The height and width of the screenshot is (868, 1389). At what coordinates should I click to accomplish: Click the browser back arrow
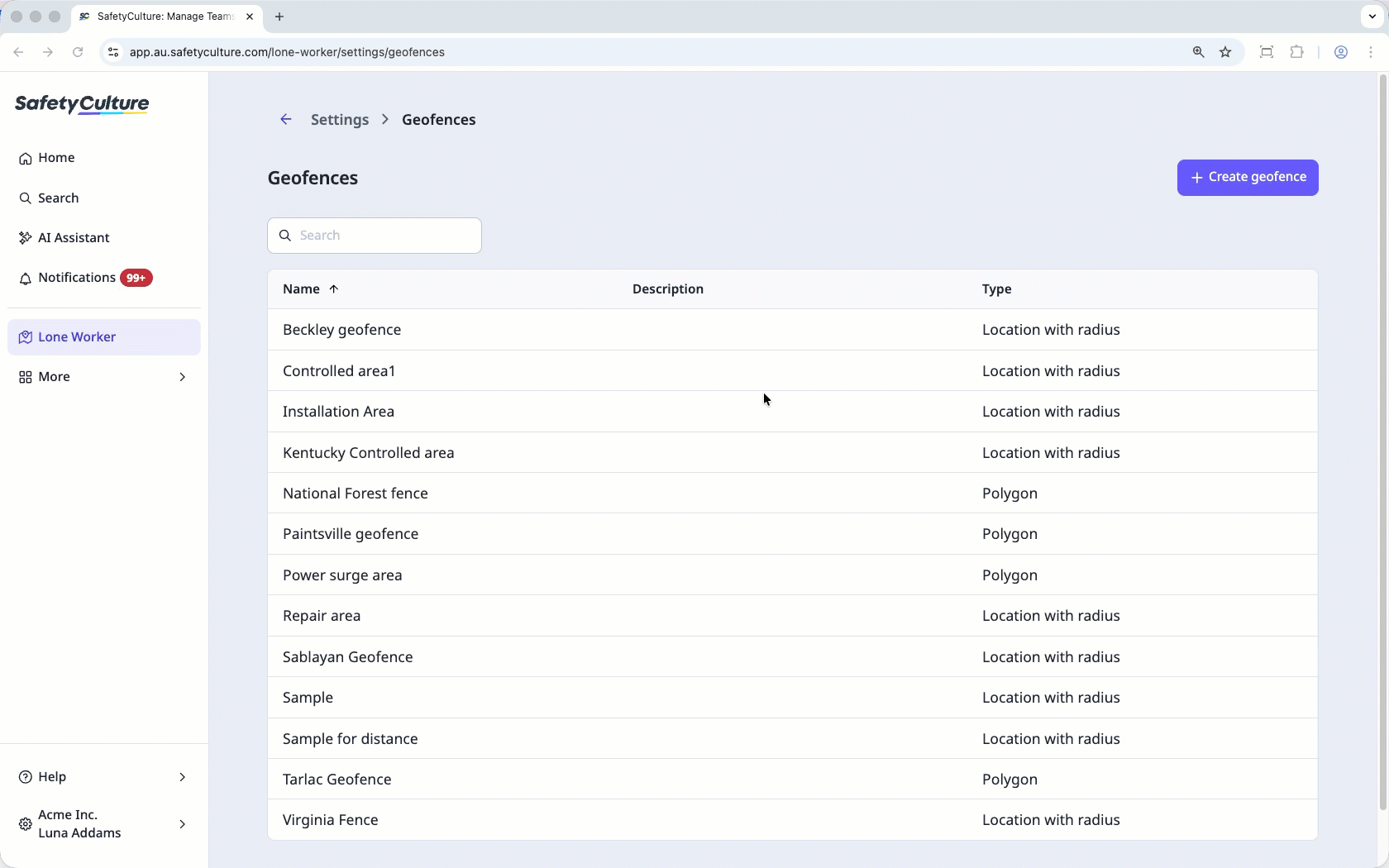pyautogui.click(x=18, y=52)
